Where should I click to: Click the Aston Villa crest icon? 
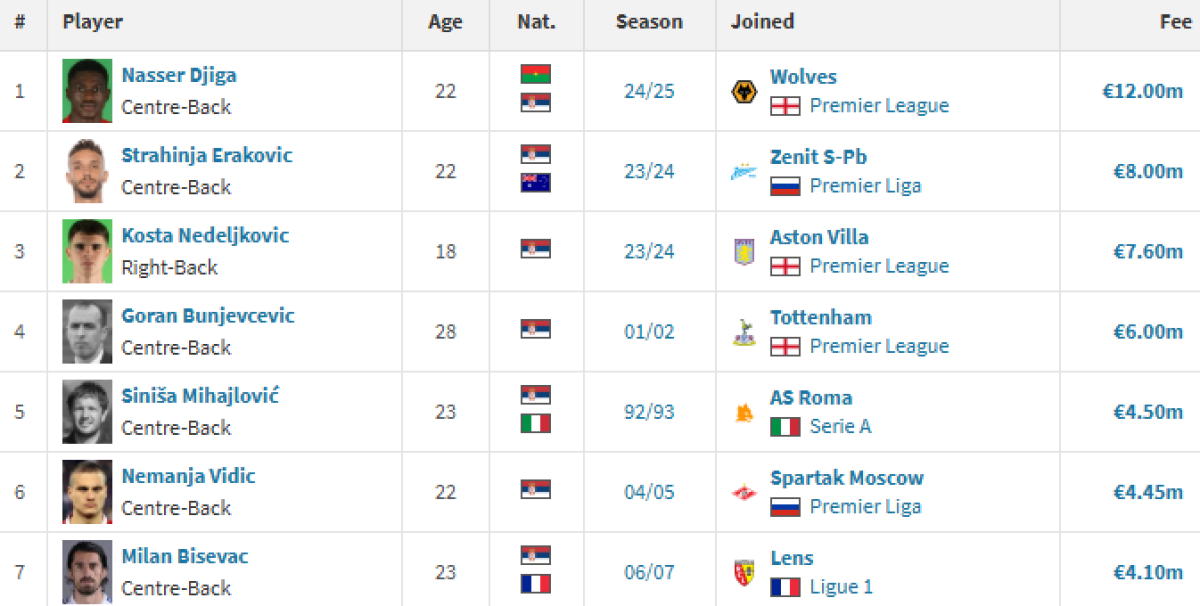point(744,252)
